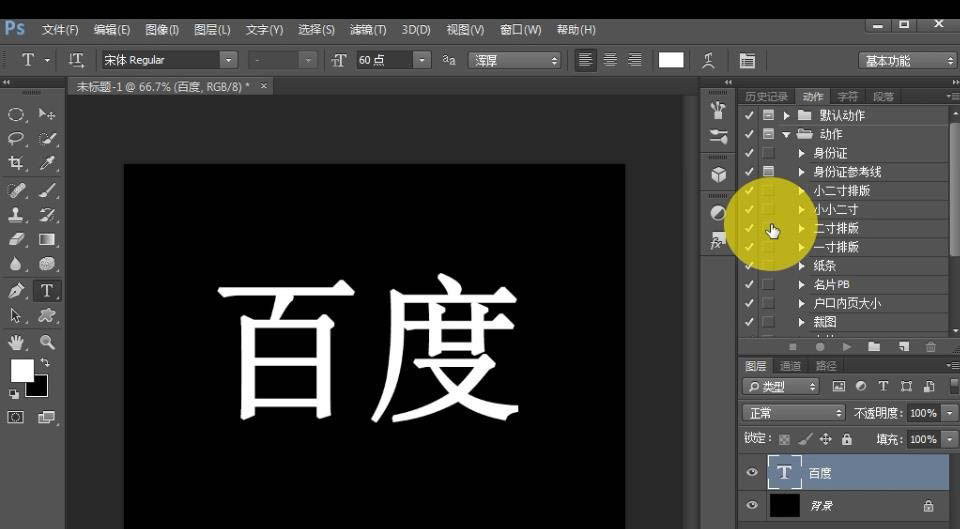The image size is (960, 529).
Task: Open the warp text dialog
Action: (708, 60)
